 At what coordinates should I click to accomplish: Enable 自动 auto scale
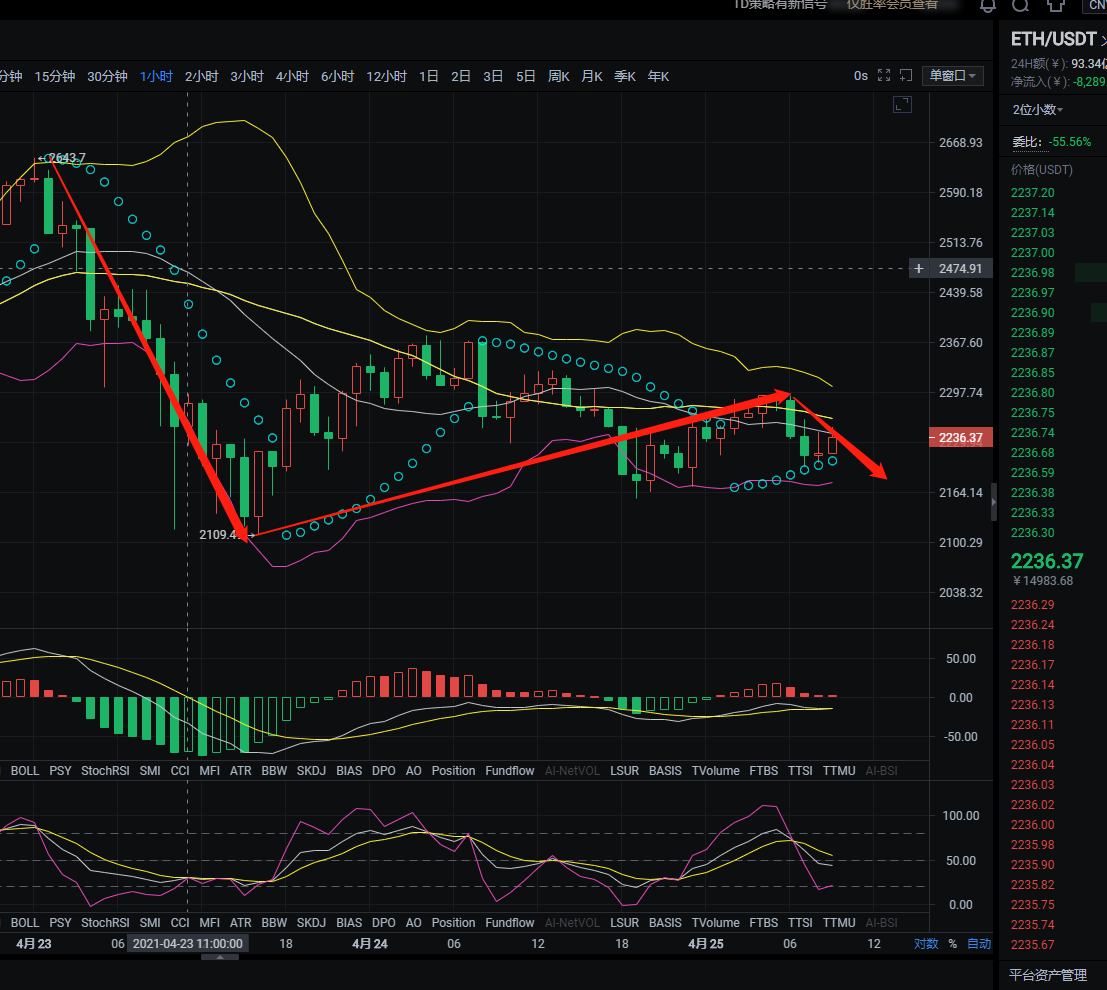[979, 944]
